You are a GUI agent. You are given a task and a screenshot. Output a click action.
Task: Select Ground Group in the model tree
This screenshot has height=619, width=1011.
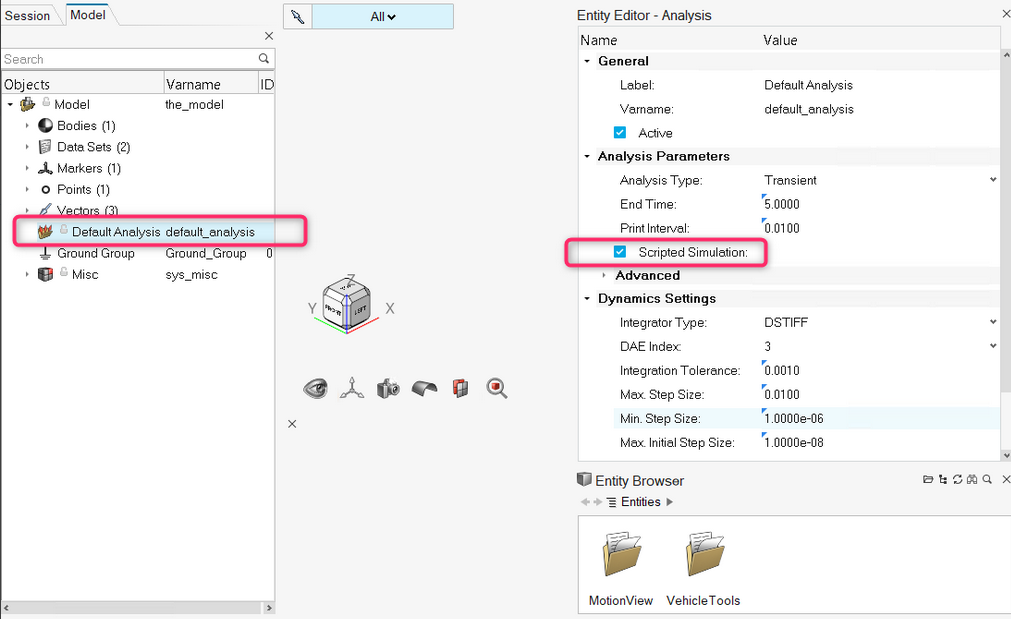[95, 253]
